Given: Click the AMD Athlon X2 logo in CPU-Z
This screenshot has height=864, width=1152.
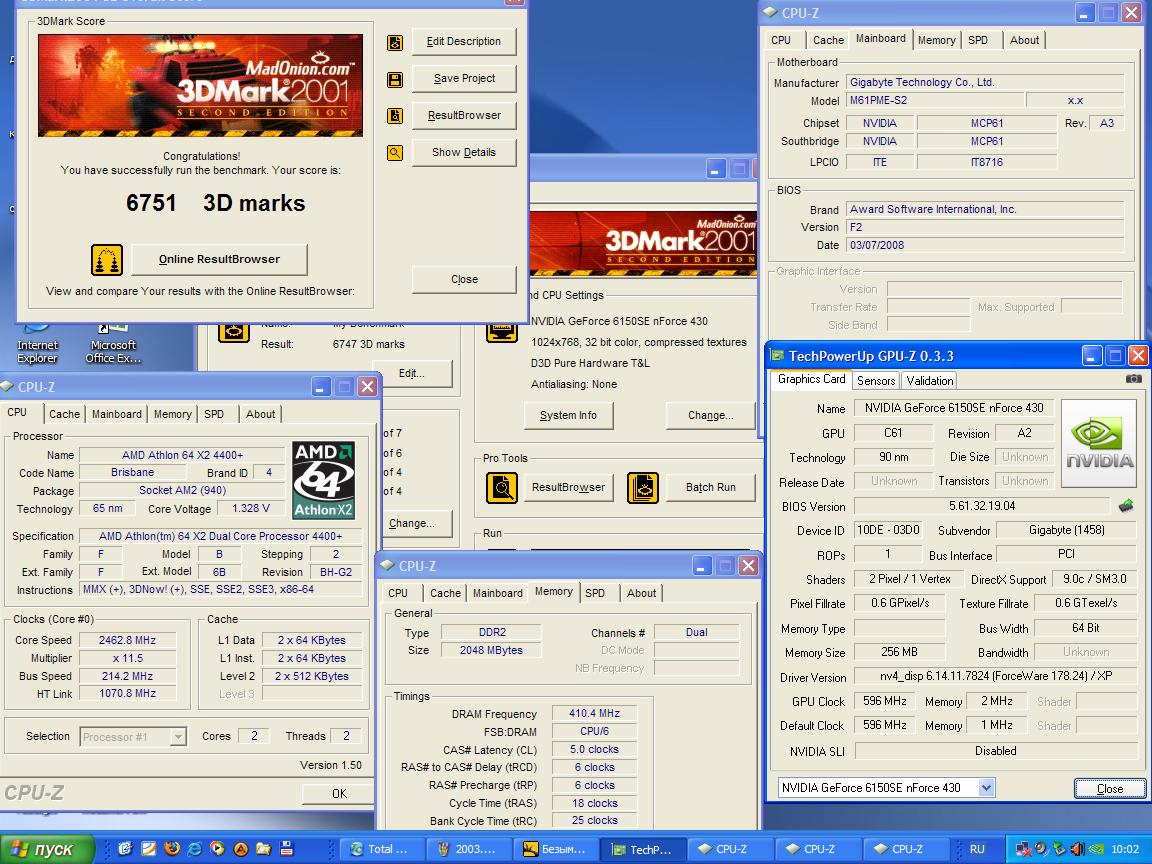Looking at the screenshot, I should tap(323, 480).
